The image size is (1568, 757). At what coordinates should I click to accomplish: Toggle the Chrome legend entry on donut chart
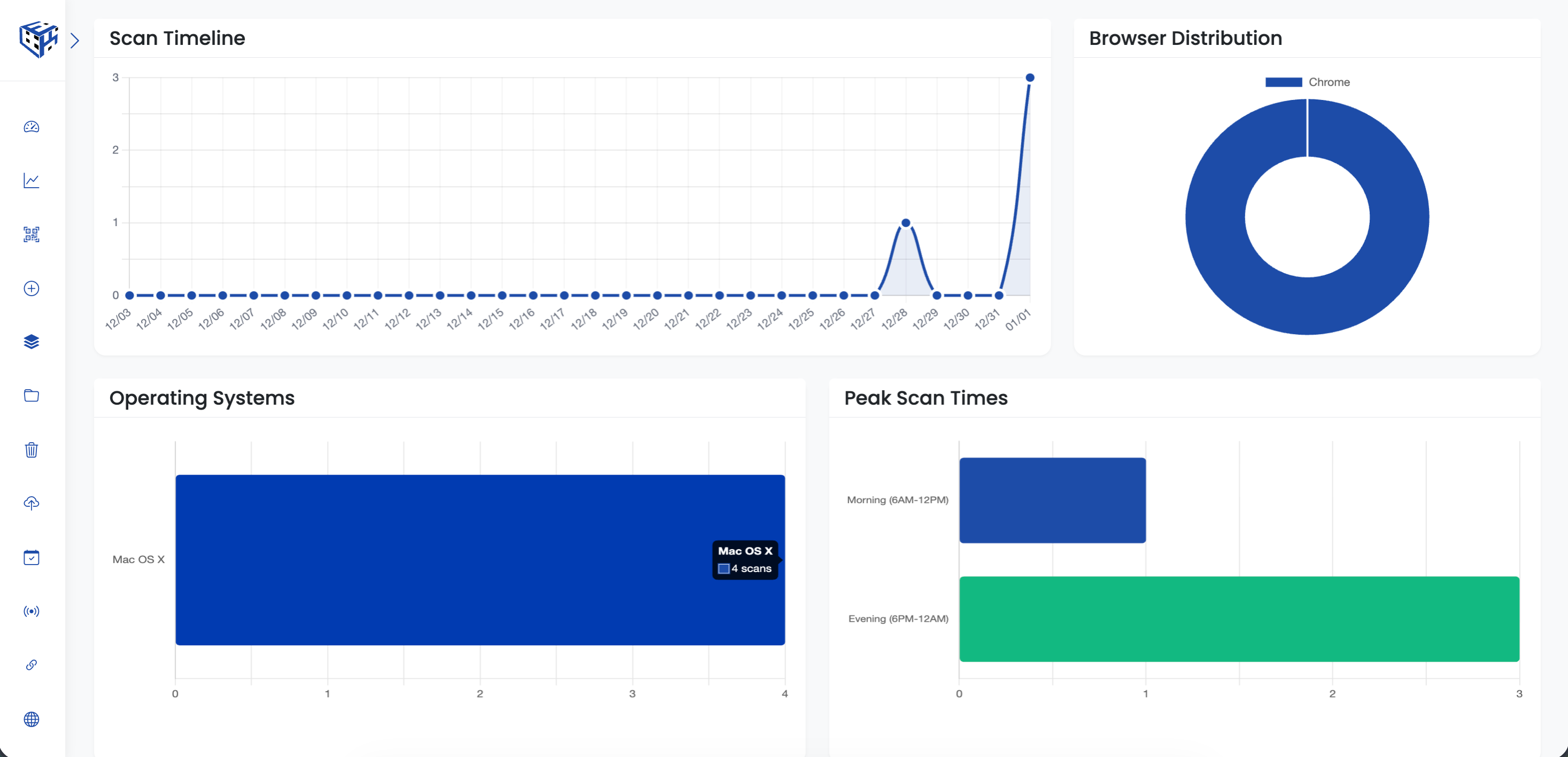[x=1308, y=82]
